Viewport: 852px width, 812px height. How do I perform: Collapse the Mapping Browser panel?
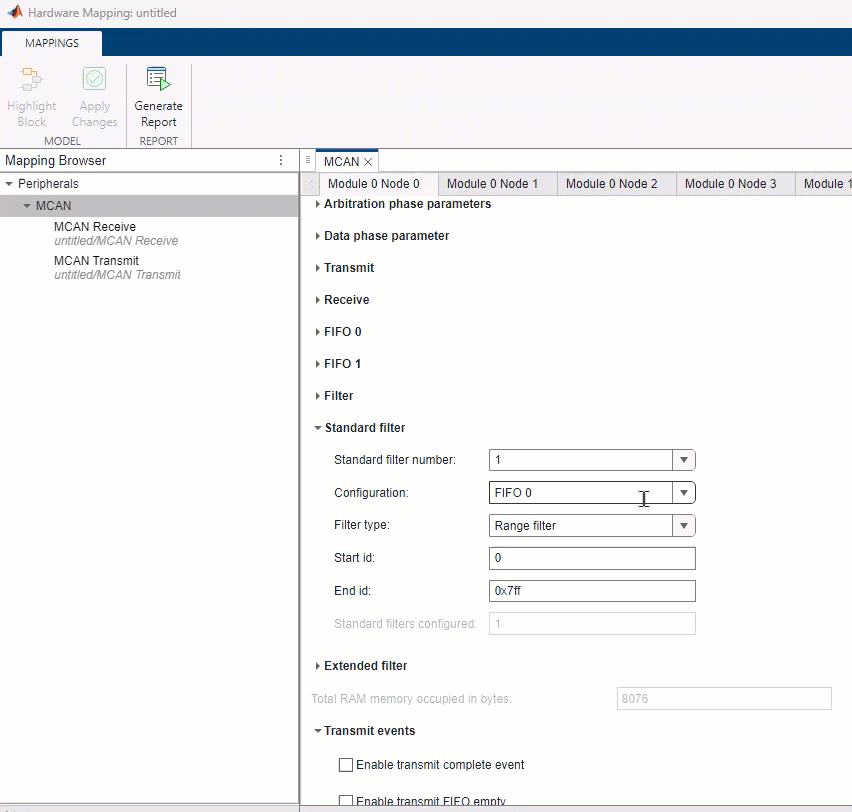307,160
